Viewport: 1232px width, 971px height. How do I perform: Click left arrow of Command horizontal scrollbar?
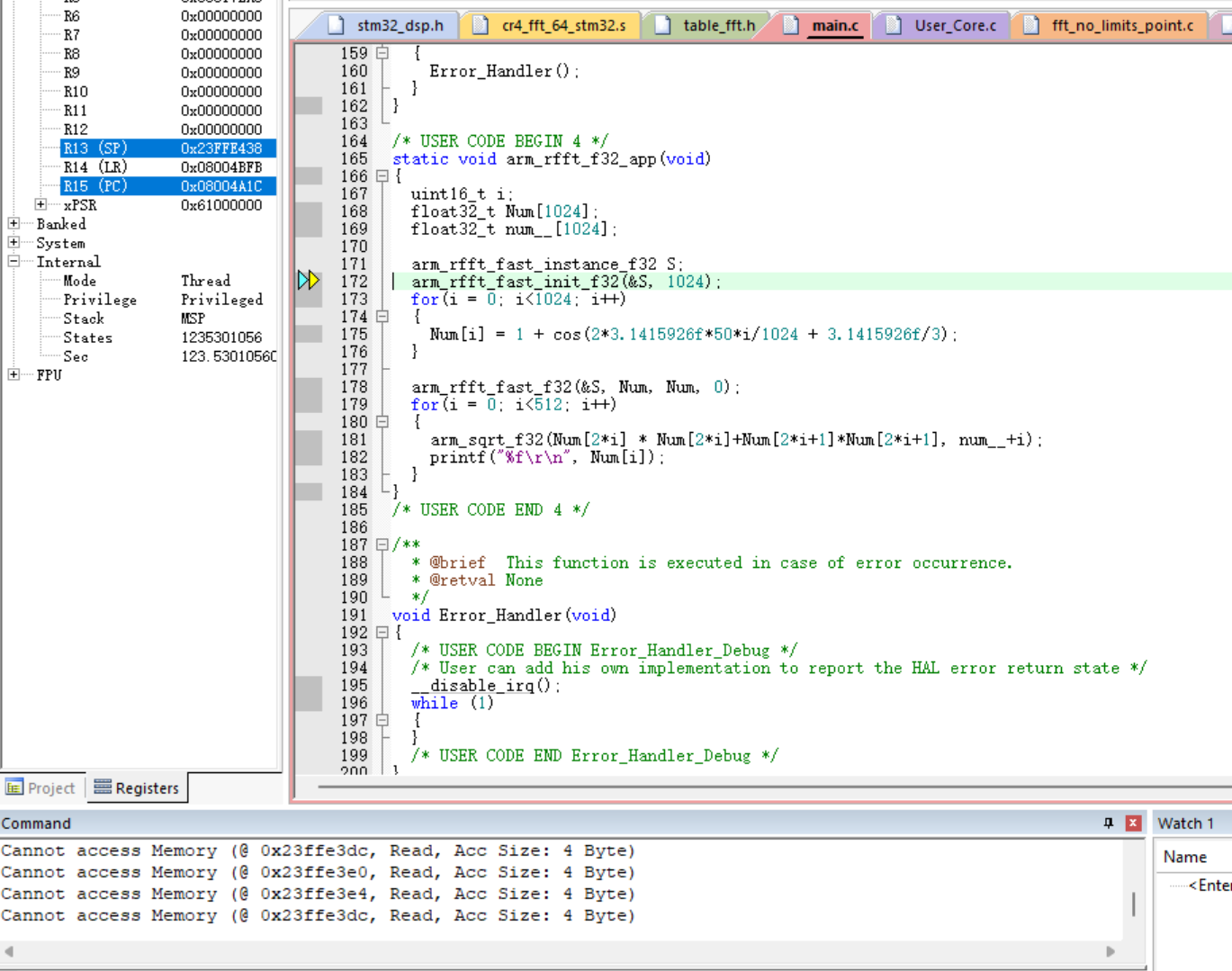[x=9, y=951]
